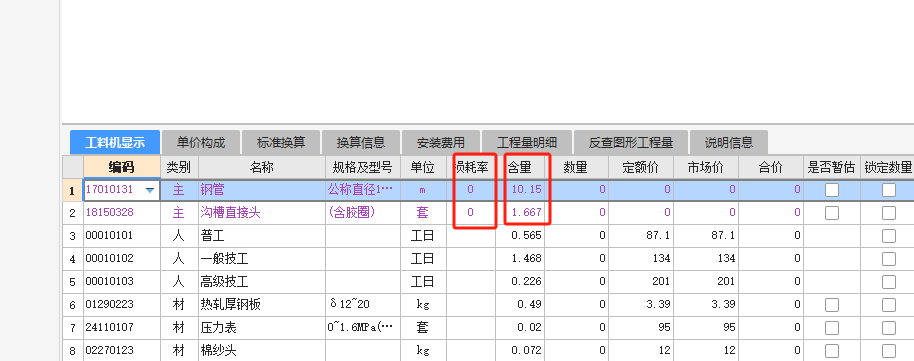Click 含量 value 0.565
The width and height of the screenshot is (914, 361).
coord(520,236)
